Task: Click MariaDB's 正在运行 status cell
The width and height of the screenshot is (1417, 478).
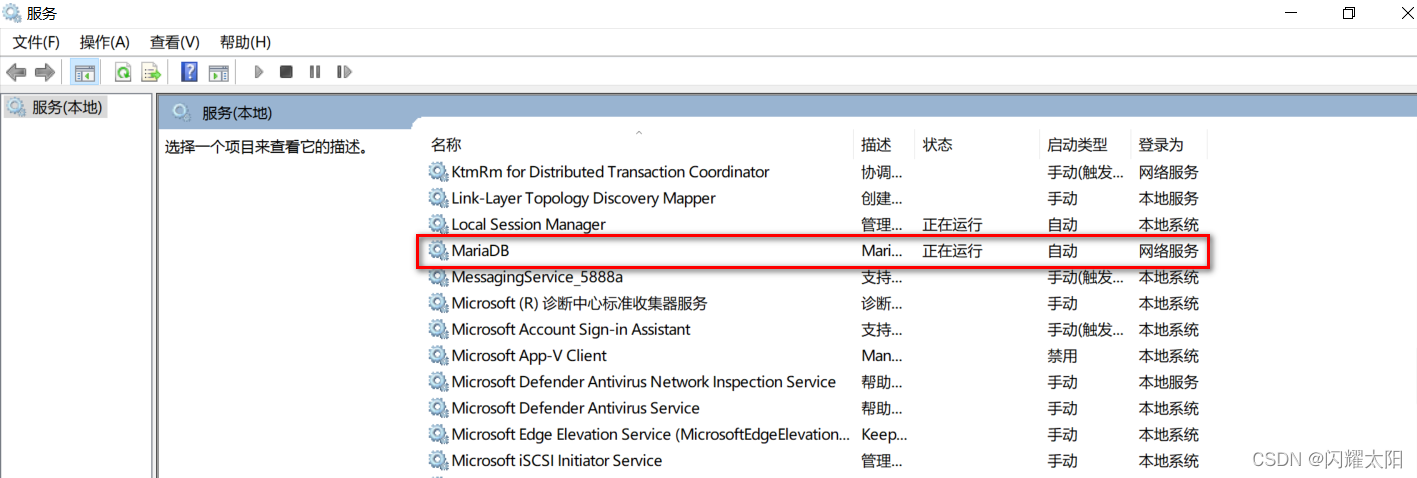Action: 952,251
